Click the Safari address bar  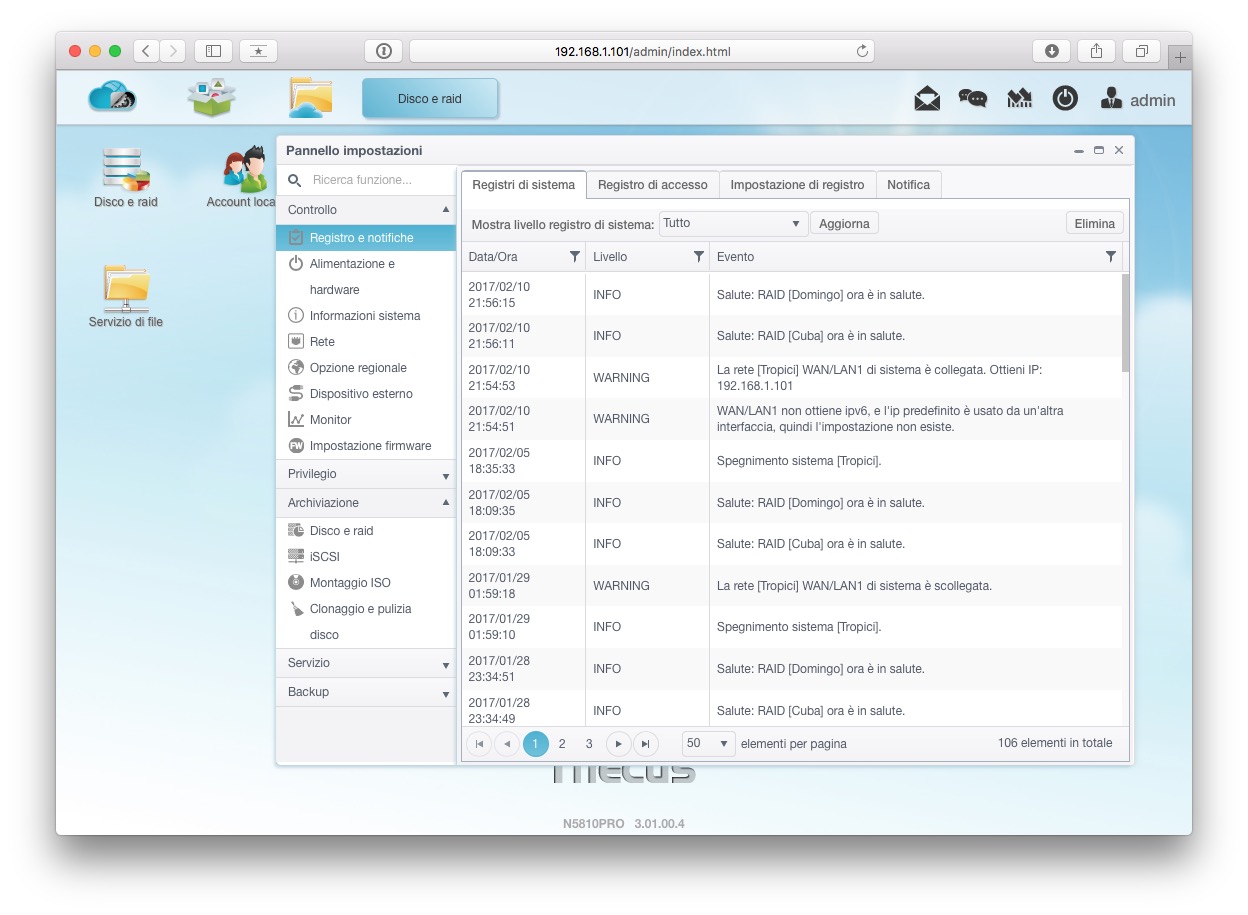642,51
